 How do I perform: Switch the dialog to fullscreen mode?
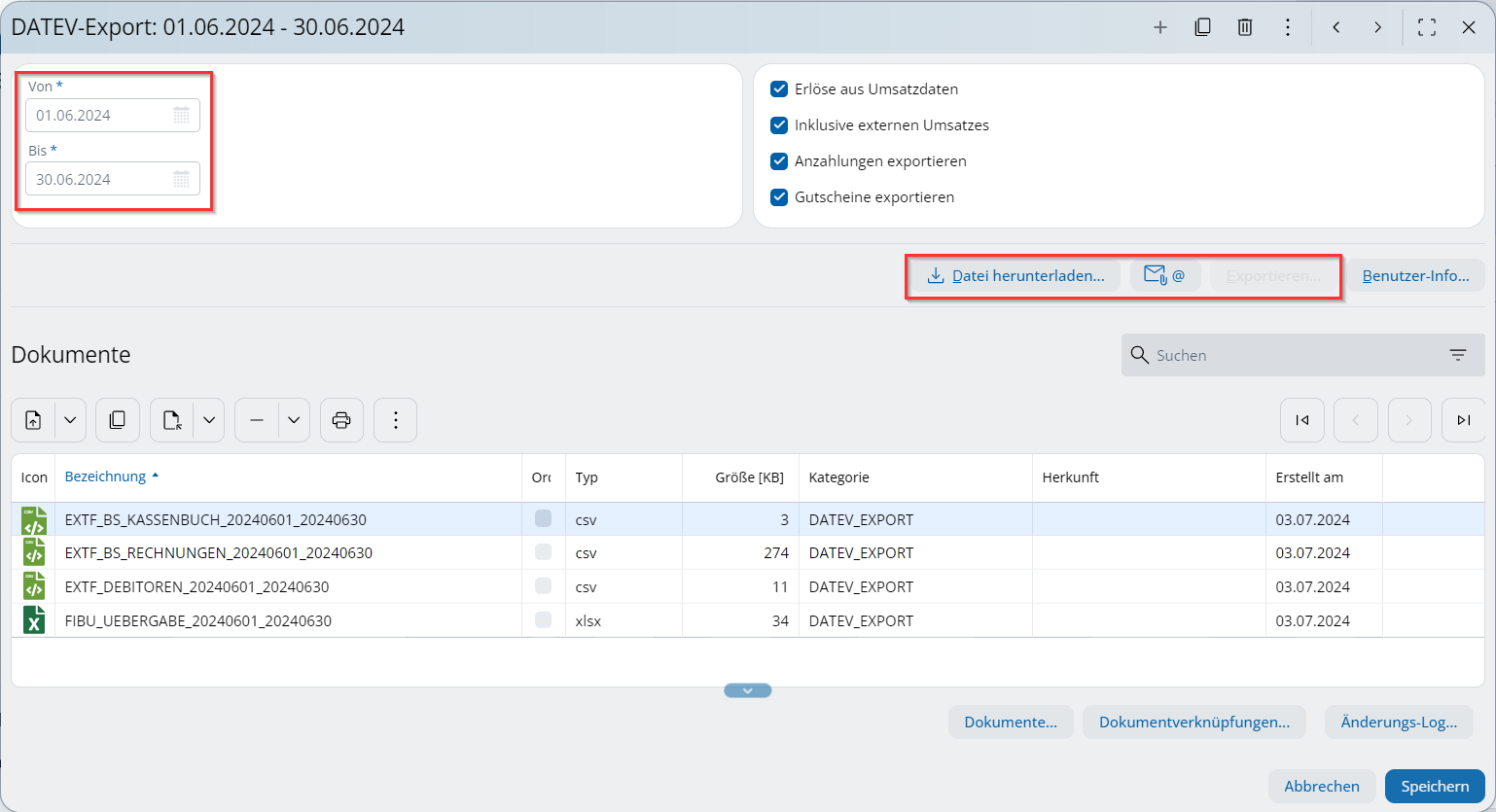point(1427,27)
